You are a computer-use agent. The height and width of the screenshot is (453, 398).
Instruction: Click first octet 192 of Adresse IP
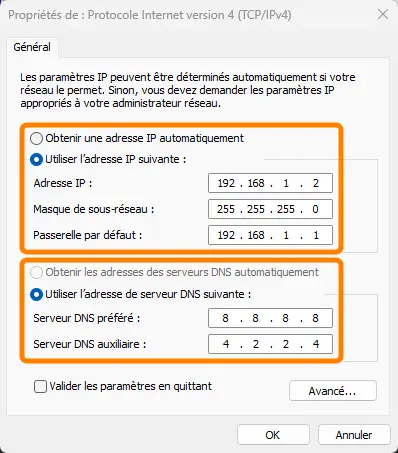coord(226,183)
